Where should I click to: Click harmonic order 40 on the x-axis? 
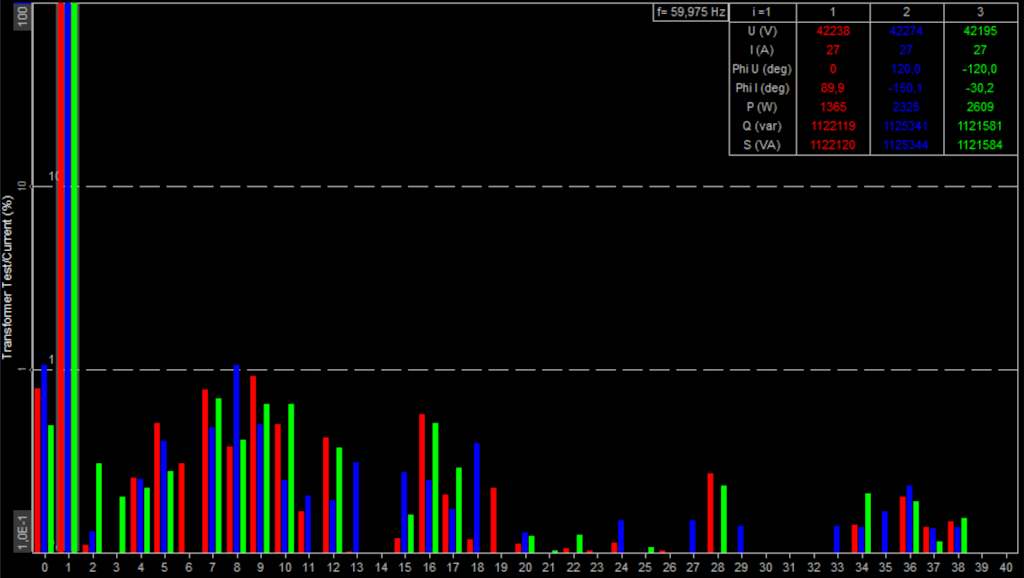pyautogui.click(x=1006, y=568)
